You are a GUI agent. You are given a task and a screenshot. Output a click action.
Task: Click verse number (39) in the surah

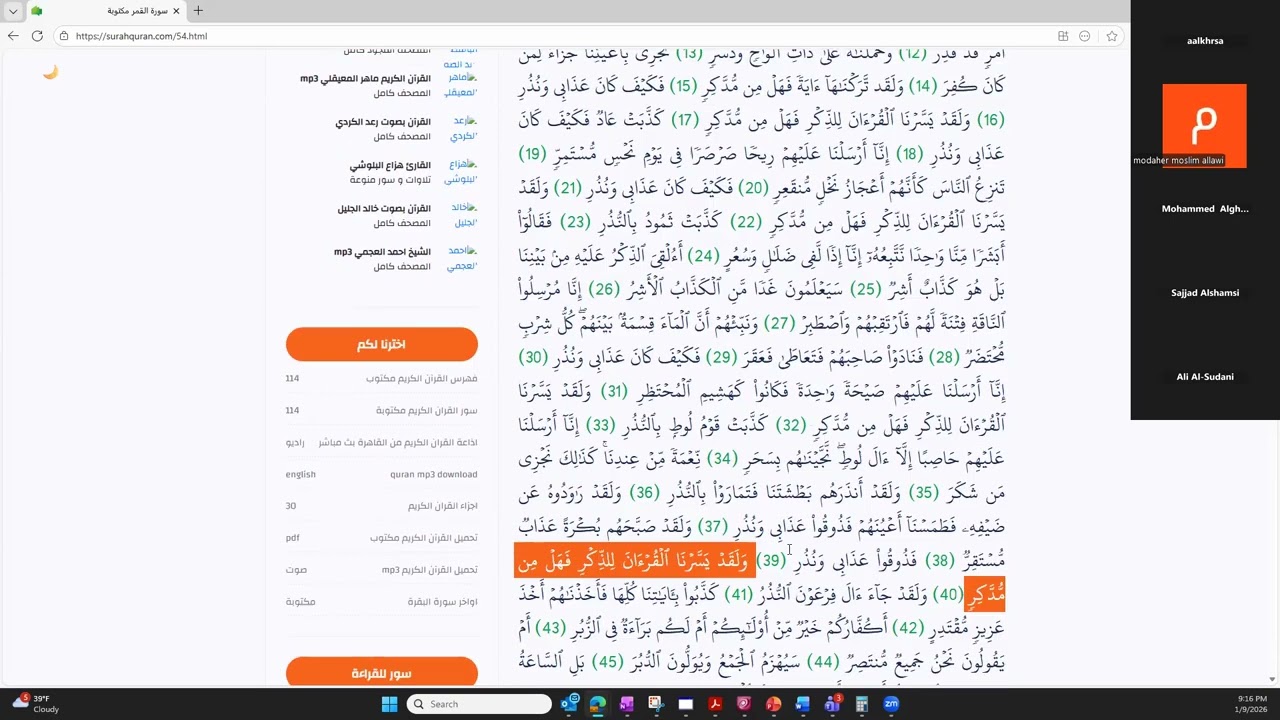point(770,561)
